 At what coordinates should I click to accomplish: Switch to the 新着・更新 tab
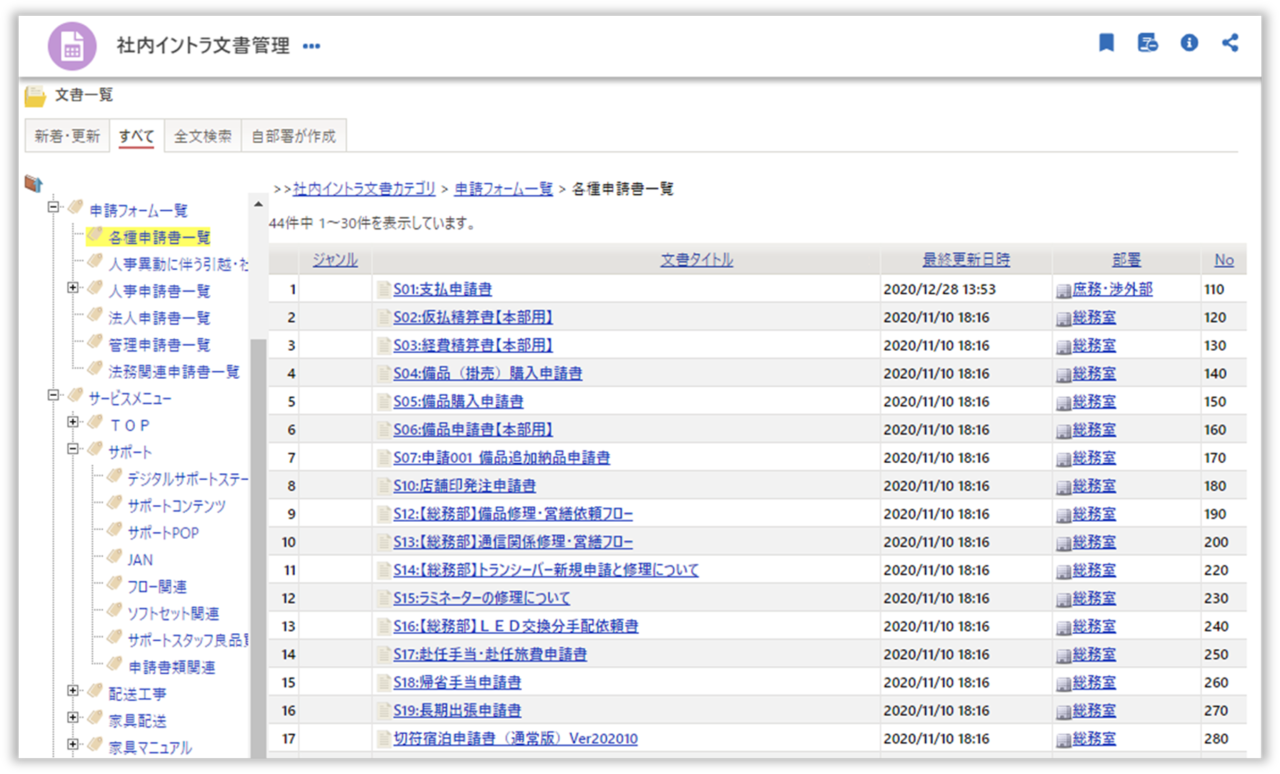click(67, 137)
